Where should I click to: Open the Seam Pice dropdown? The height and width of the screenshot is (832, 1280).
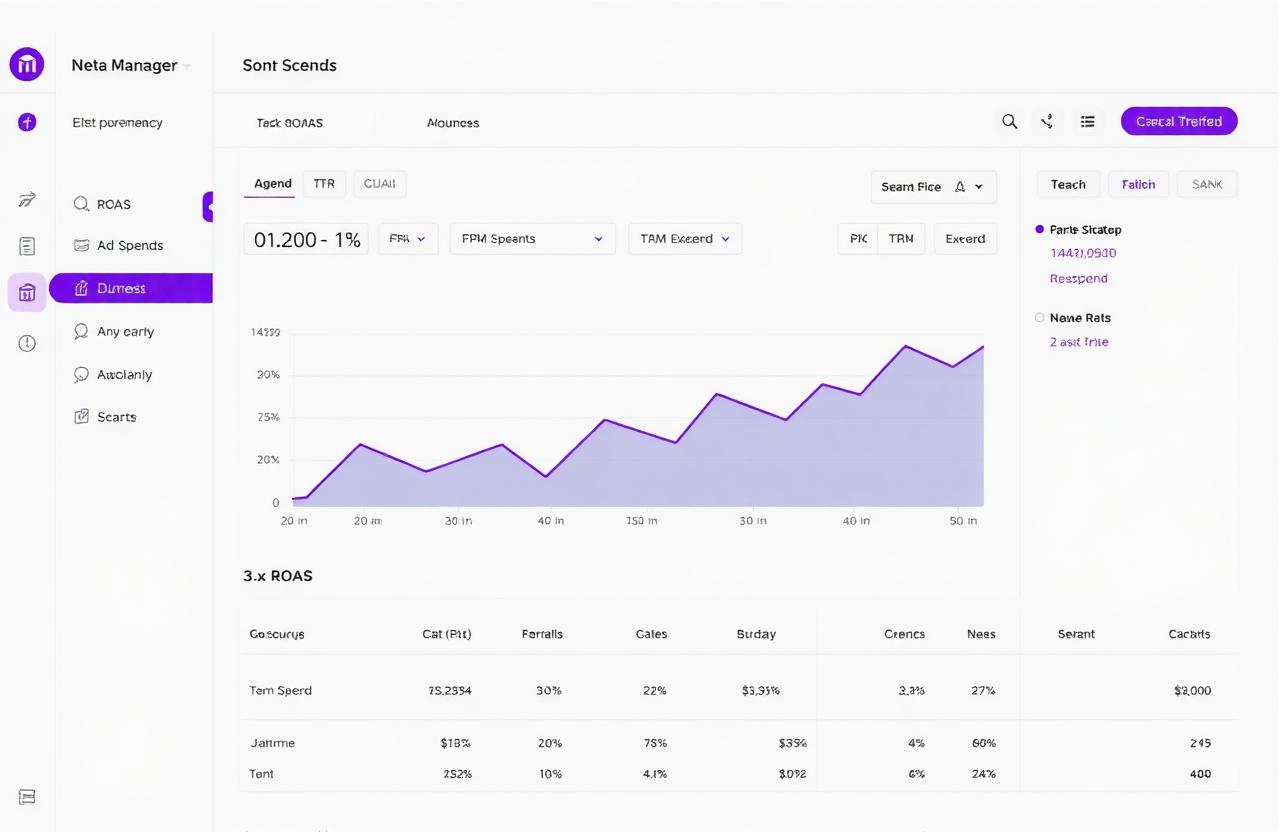[x=933, y=187]
